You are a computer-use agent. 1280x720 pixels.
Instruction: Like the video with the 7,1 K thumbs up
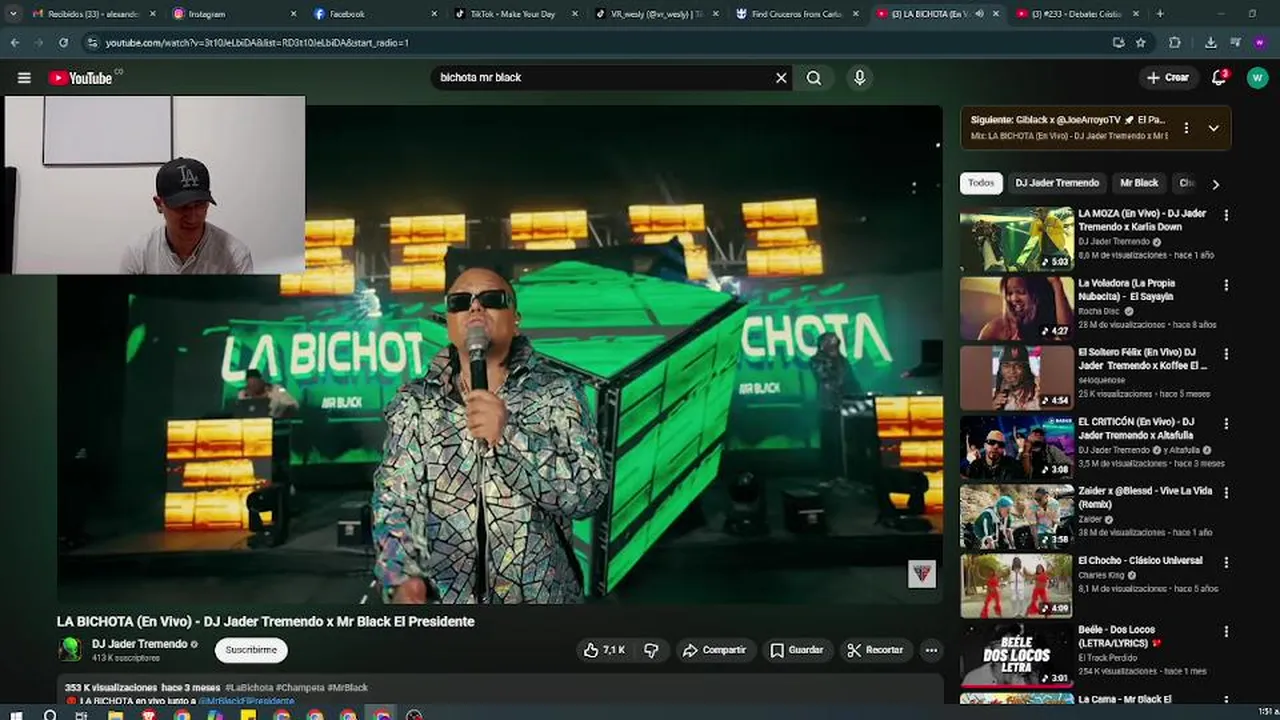(x=604, y=650)
